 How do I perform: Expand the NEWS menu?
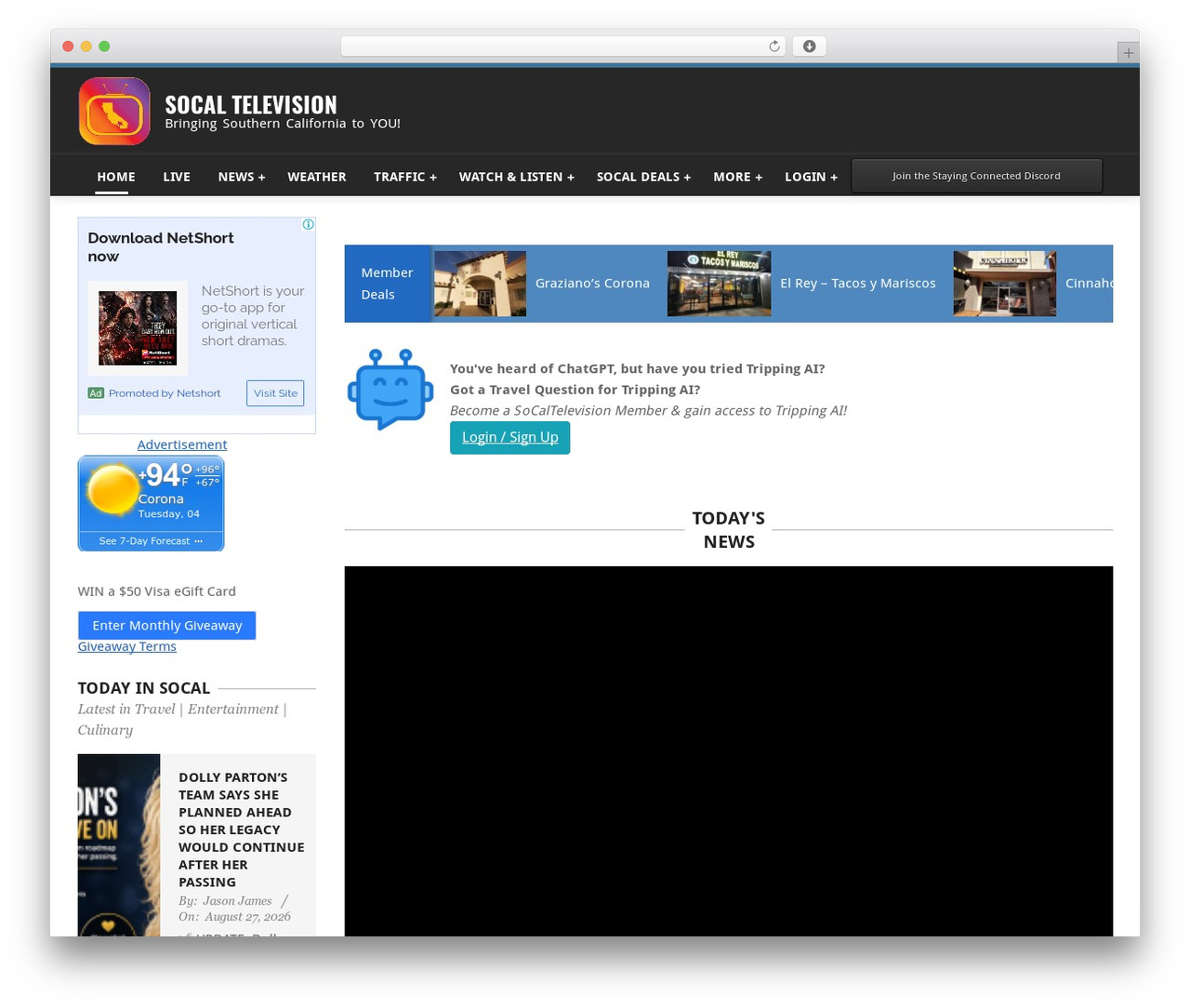(242, 177)
